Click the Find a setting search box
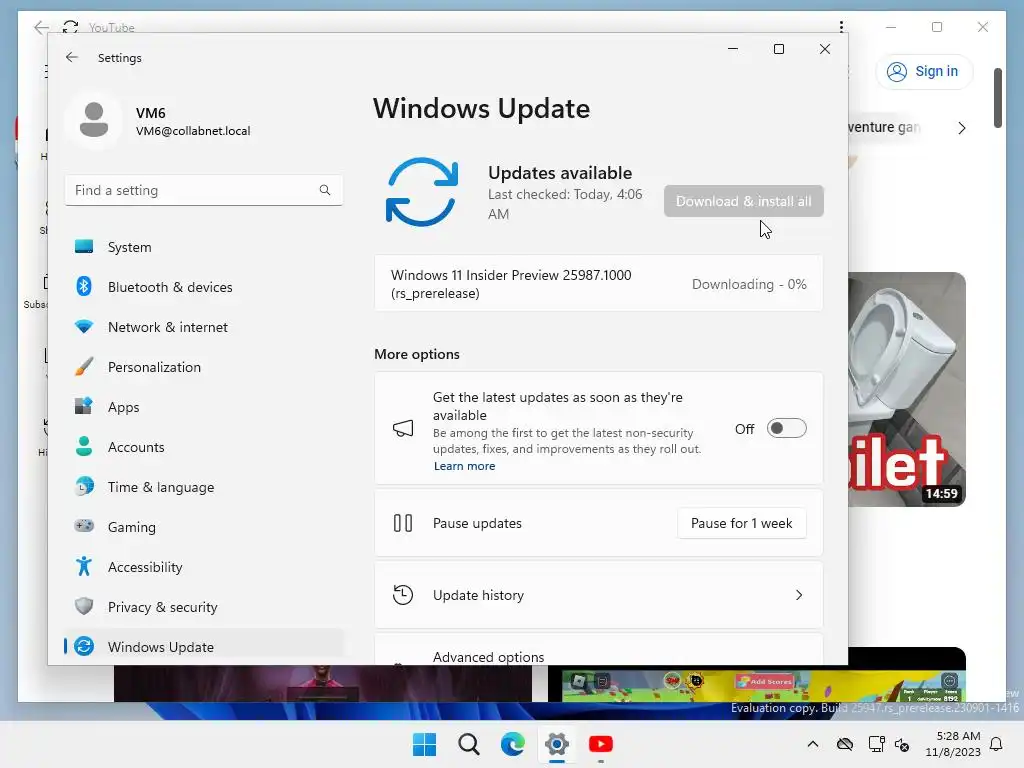Image resolution: width=1024 pixels, height=768 pixels. click(204, 190)
